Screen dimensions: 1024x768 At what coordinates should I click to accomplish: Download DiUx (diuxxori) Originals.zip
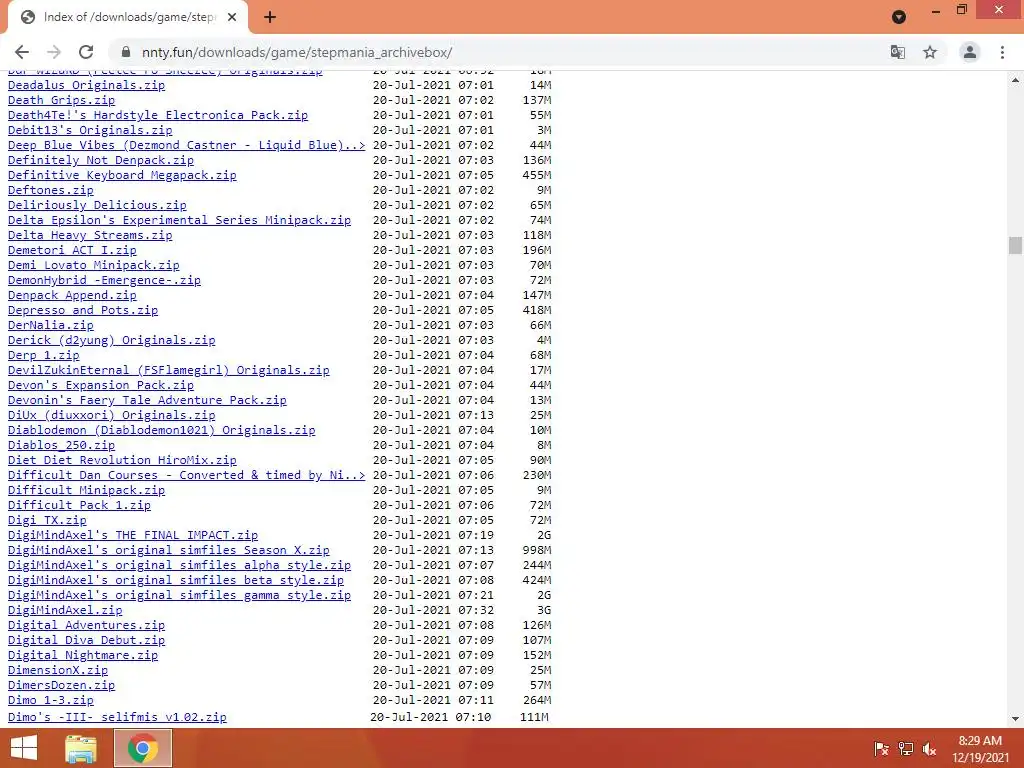click(112, 415)
